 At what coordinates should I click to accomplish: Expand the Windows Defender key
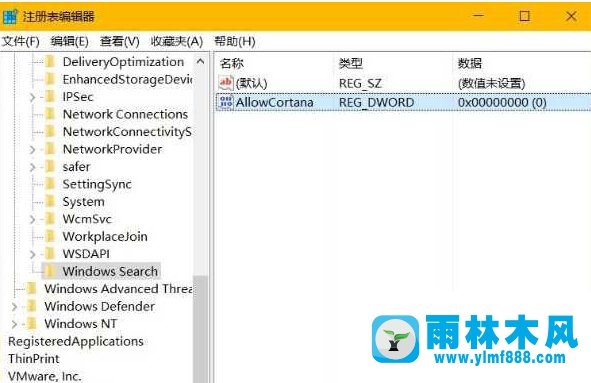click(x=14, y=306)
